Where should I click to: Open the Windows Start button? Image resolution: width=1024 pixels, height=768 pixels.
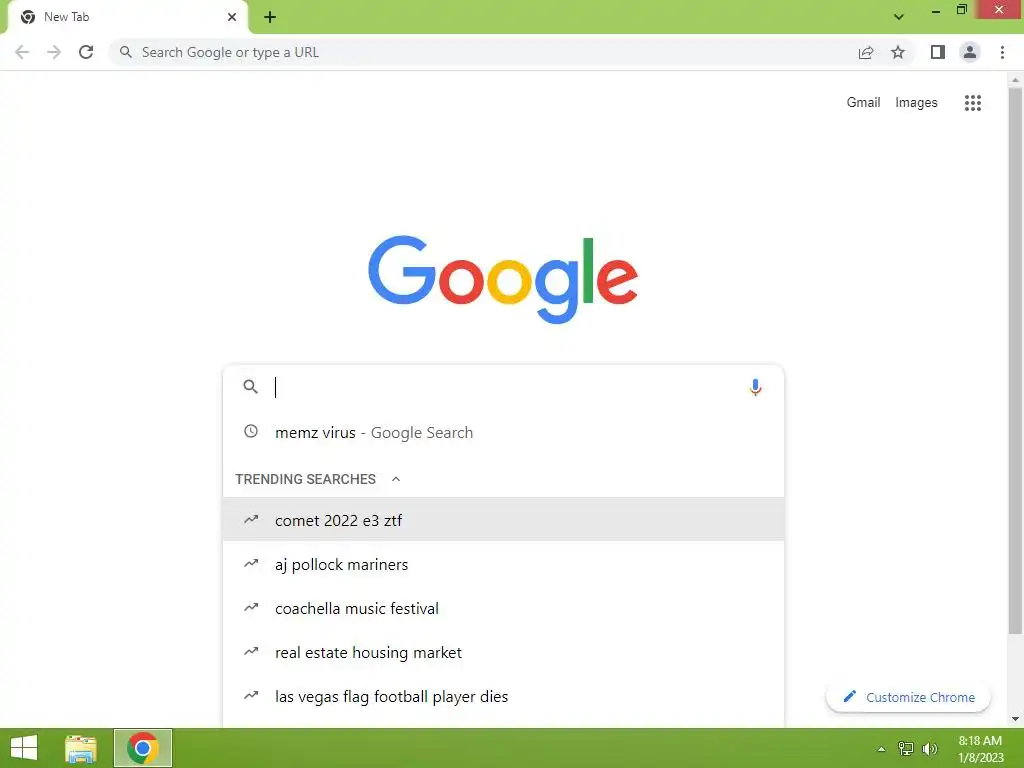(x=24, y=748)
